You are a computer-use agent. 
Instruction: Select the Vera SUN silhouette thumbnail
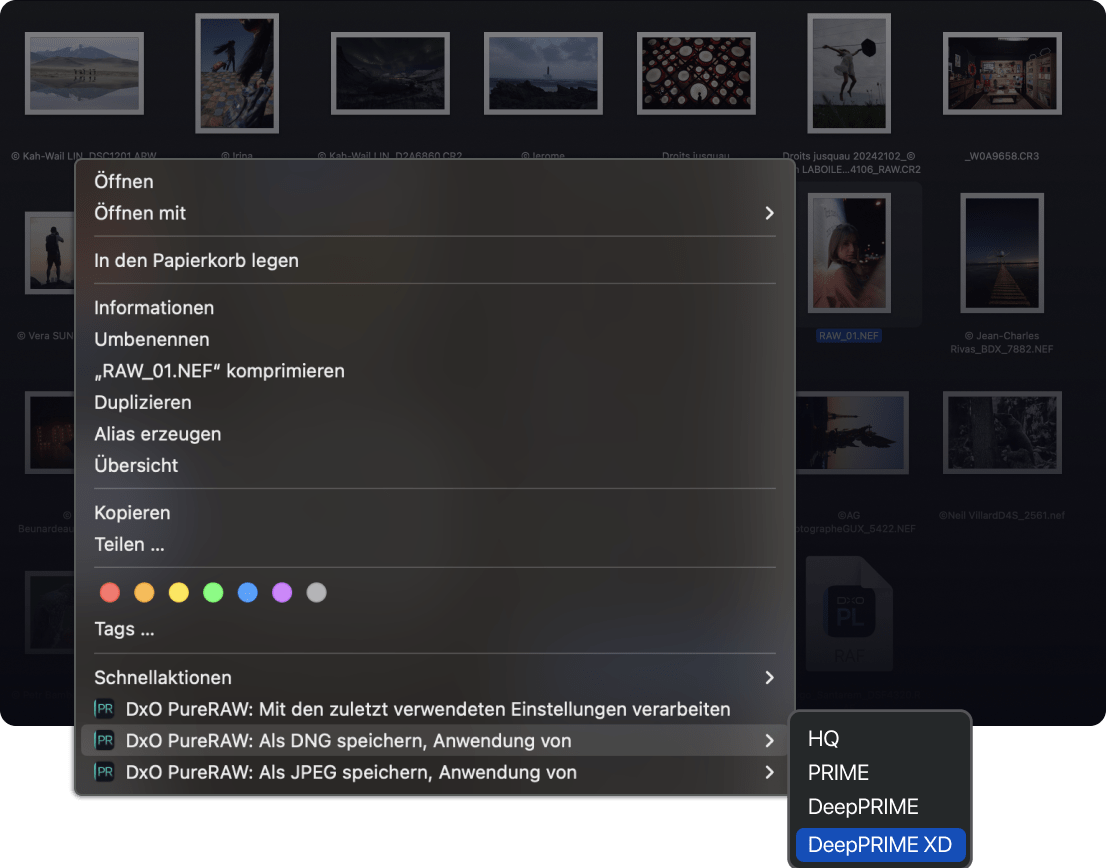pyautogui.click(x=50, y=252)
